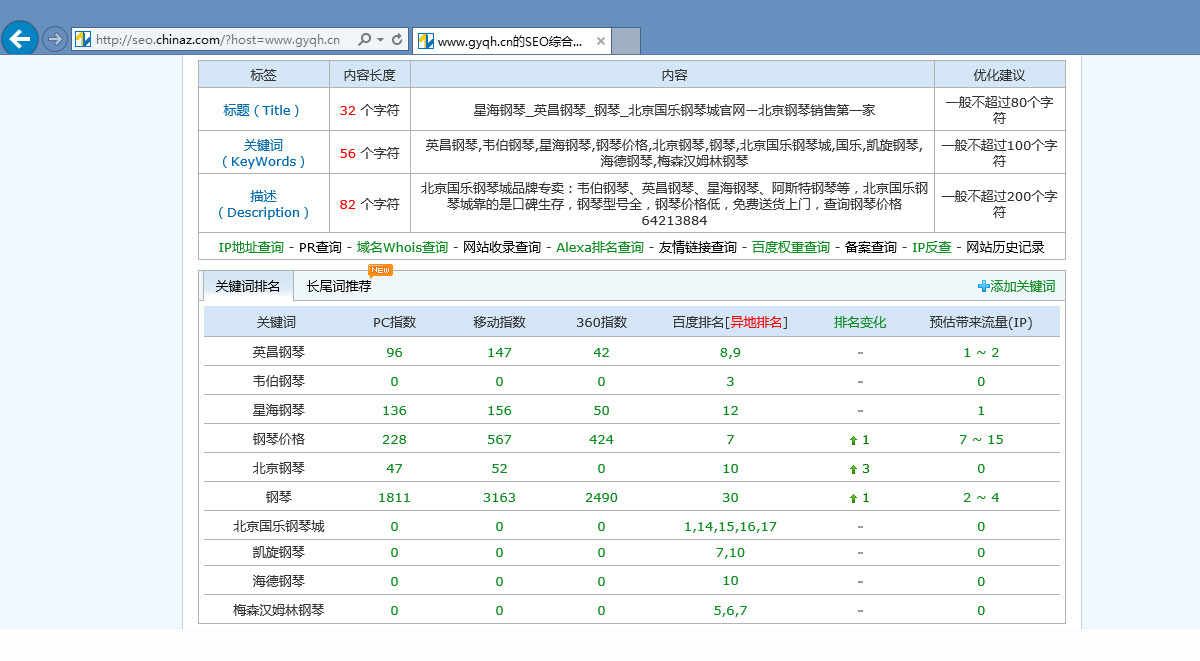Open 域名Whois查询 link
Image resolution: width=1200 pixels, height=661 pixels.
pyautogui.click(x=402, y=247)
